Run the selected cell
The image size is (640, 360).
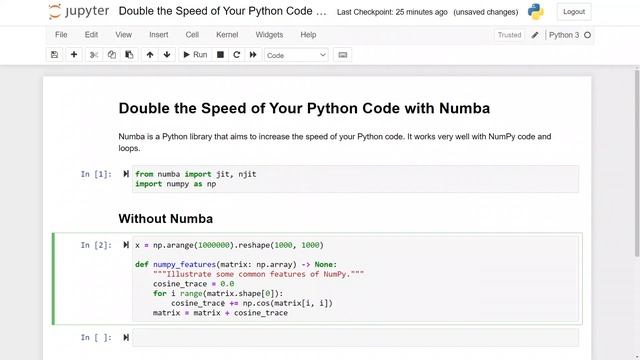point(195,55)
